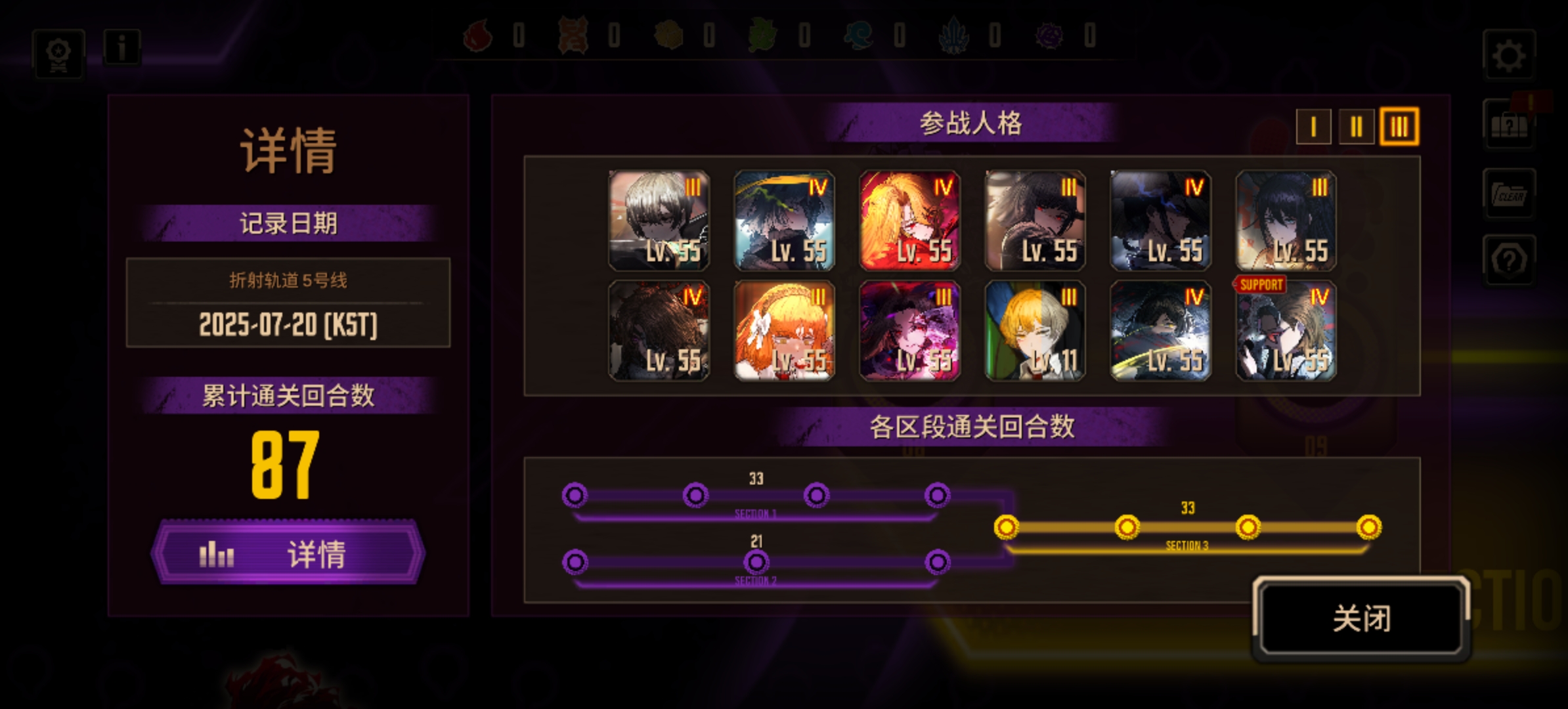Image resolution: width=1568 pixels, height=709 pixels.
Task: Switch to team roster tab II
Action: click(1356, 126)
